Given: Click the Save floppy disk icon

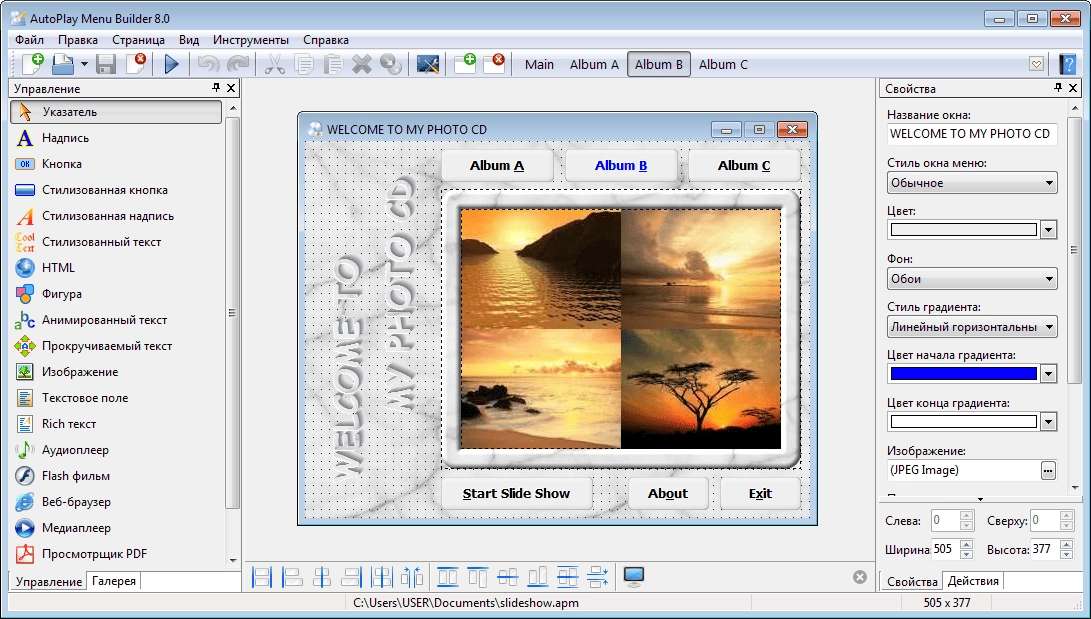Looking at the screenshot, I should (106, 65).
